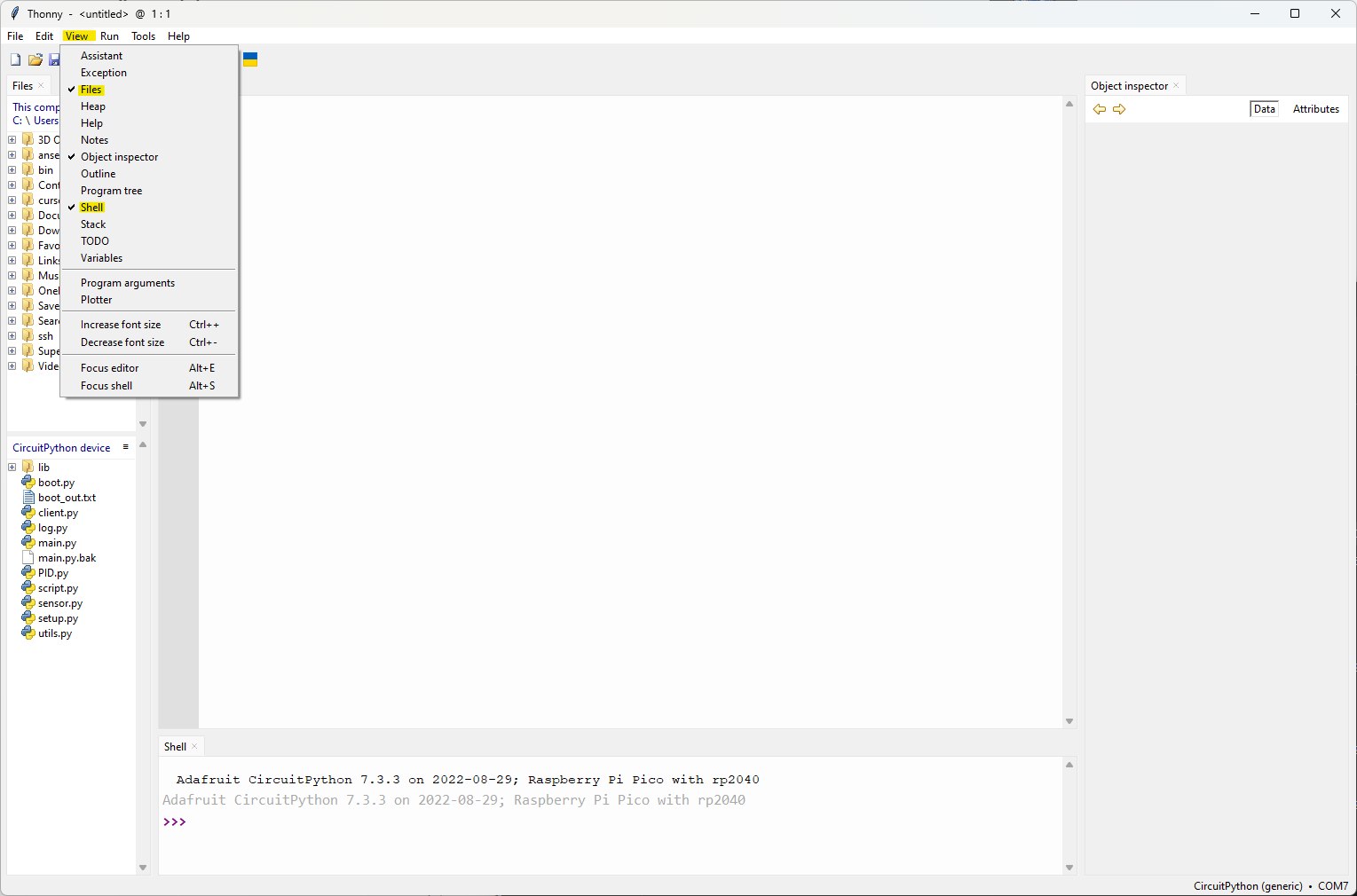Click the bin folder icon

28,169
